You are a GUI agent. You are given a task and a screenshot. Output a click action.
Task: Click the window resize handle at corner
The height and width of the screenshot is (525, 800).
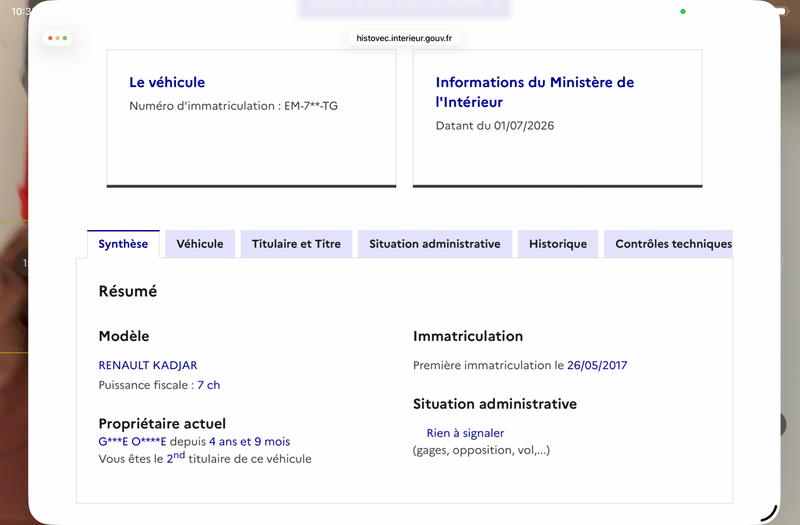(x=769, y=513)
